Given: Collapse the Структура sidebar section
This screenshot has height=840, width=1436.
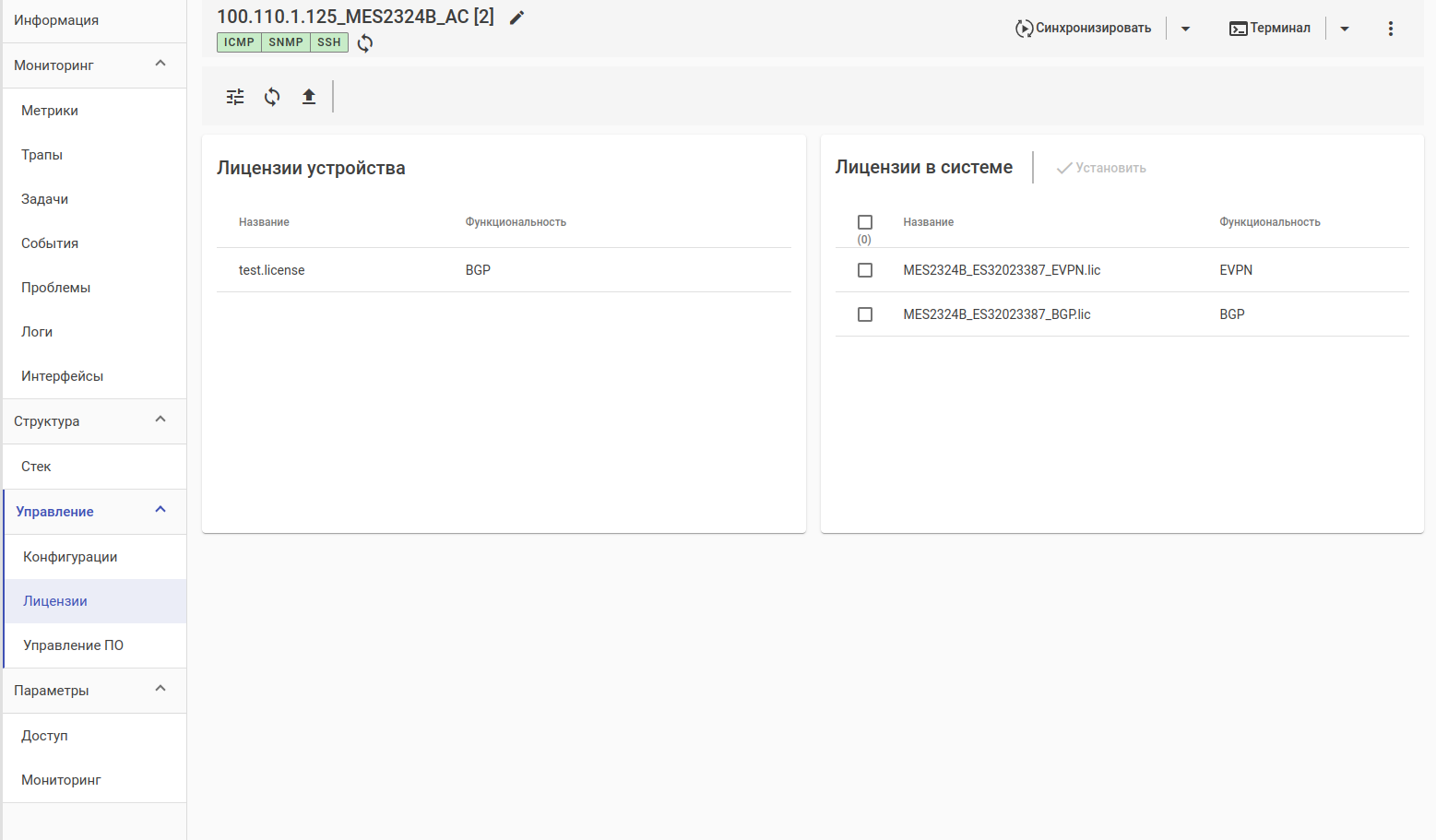Looking at the screenshot, I should pyautogui.click(x=160, y=420).
